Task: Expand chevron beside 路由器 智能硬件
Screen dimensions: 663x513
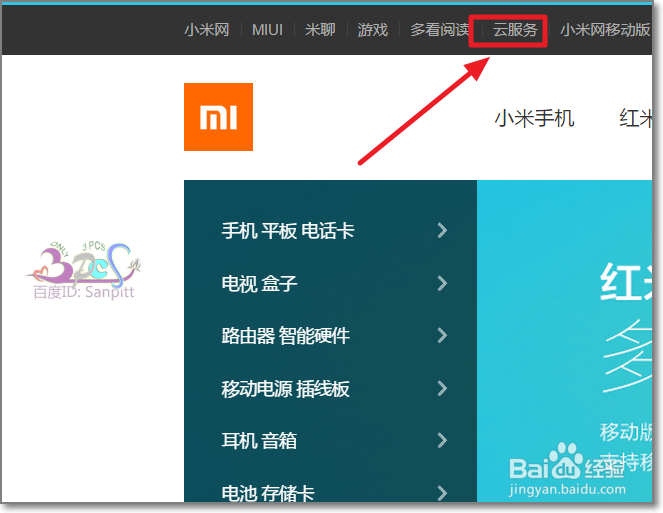Action: click(442, 336)
